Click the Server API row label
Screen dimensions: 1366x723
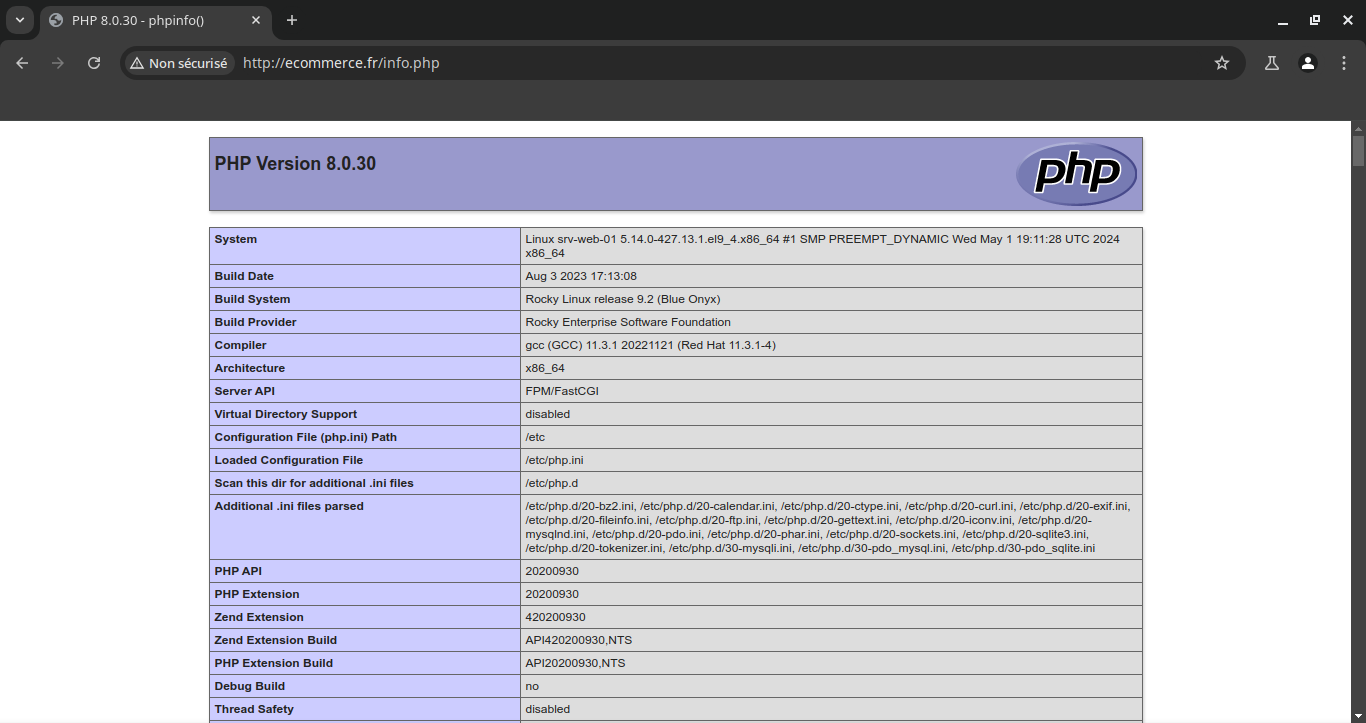coord(244,391)
